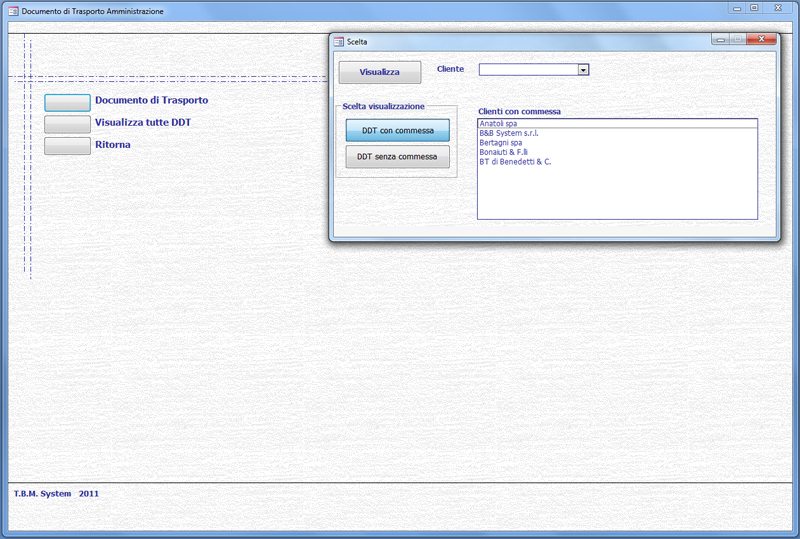Select DDT con commessa option
Image resolution: width=800 pixels, height=539 pixels.
point(397,130)
